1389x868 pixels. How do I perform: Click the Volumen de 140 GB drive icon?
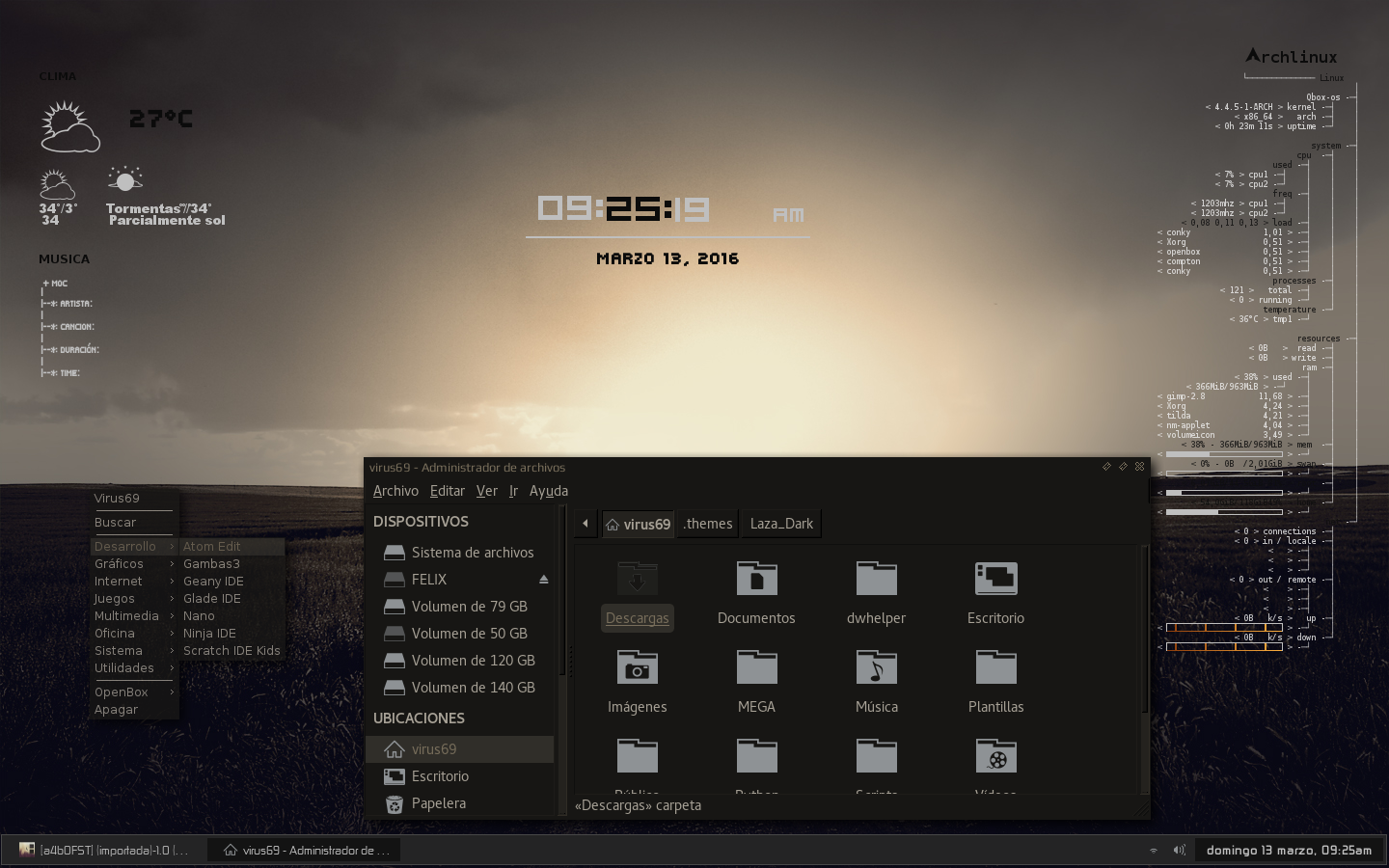coord(394,688)
